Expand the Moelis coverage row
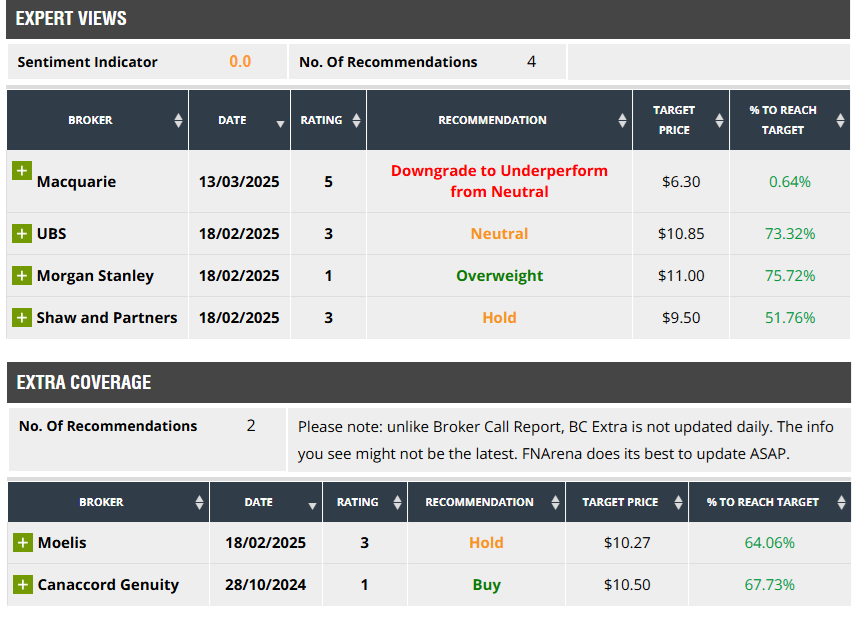 22,543
